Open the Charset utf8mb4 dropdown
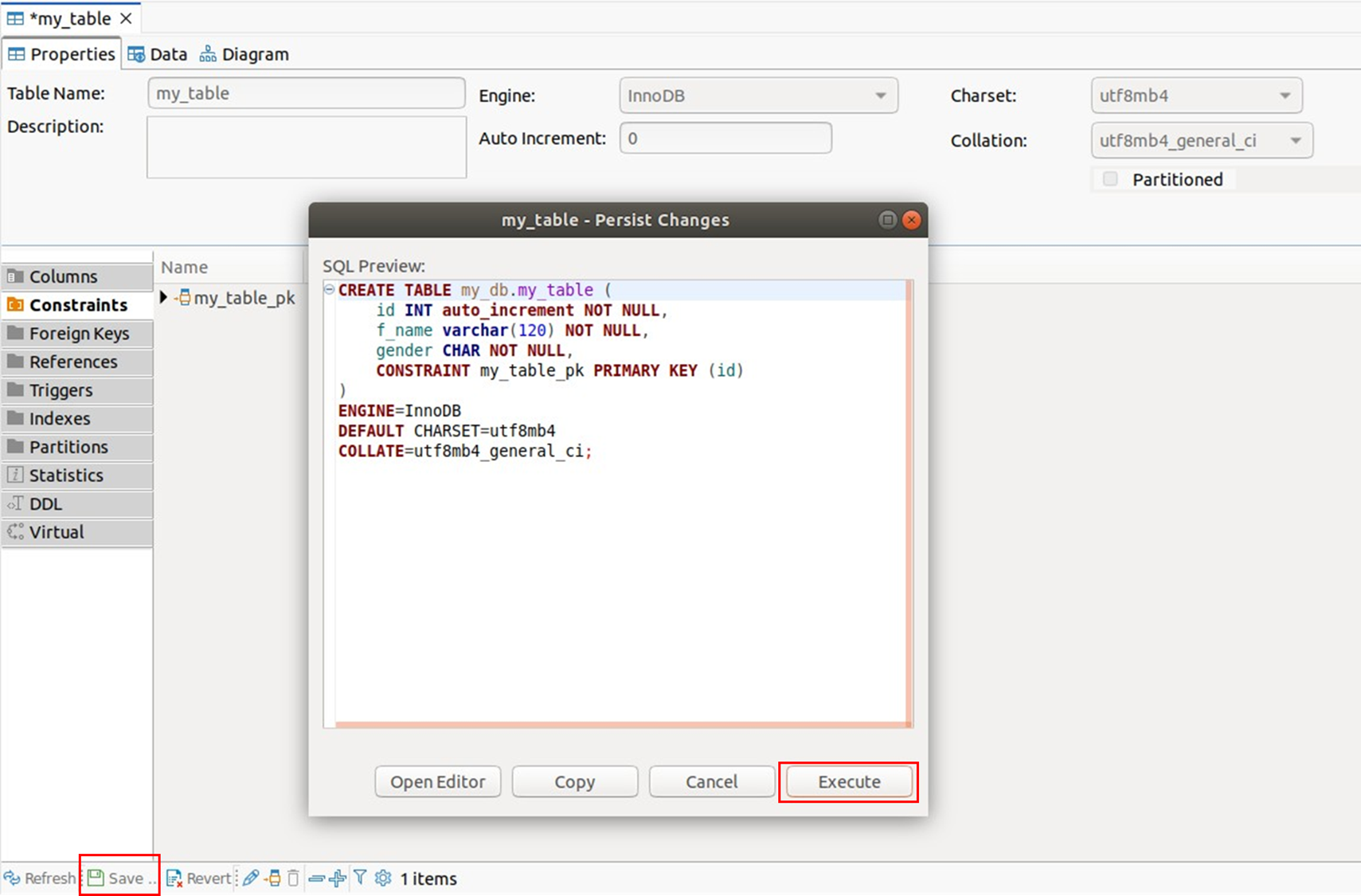The height and width of the screenshot is (896, 1361). pyautogui.click(x=1196, y=96)
